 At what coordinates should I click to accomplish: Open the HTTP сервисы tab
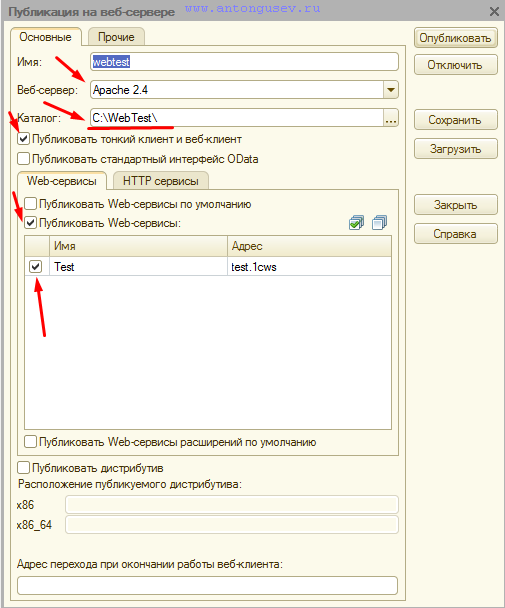click(161, 181)
